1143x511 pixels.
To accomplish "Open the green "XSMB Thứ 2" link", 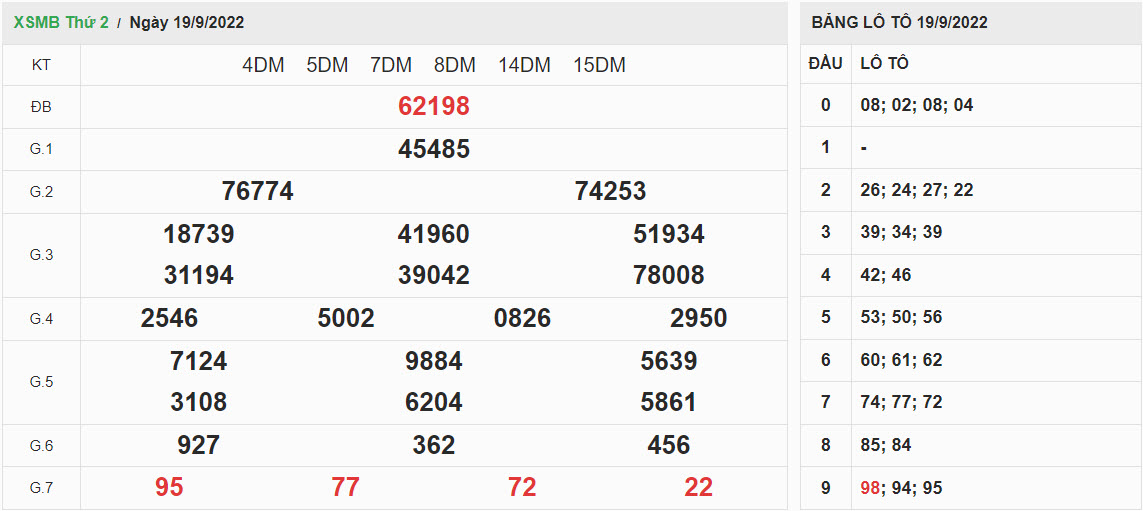I will tap(61, 22).
